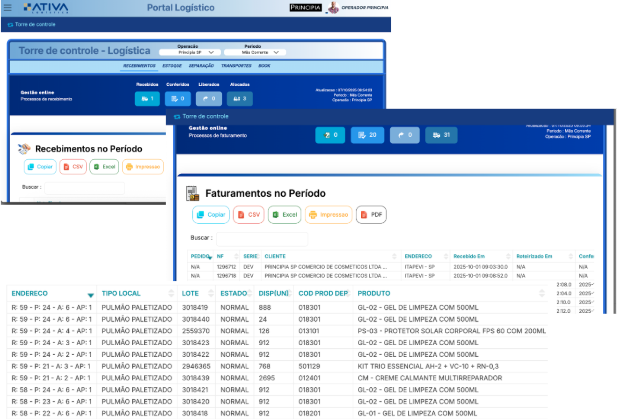Print Recebimentos via Impressao
This screenshot has height=419, width=617.
(x=143, y=167)
